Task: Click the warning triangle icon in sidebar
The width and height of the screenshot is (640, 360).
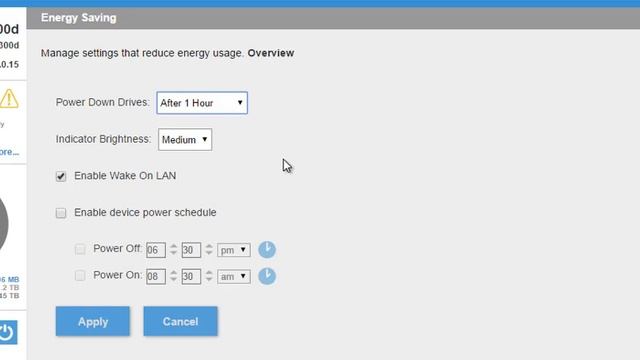Action: pos(9,98)
